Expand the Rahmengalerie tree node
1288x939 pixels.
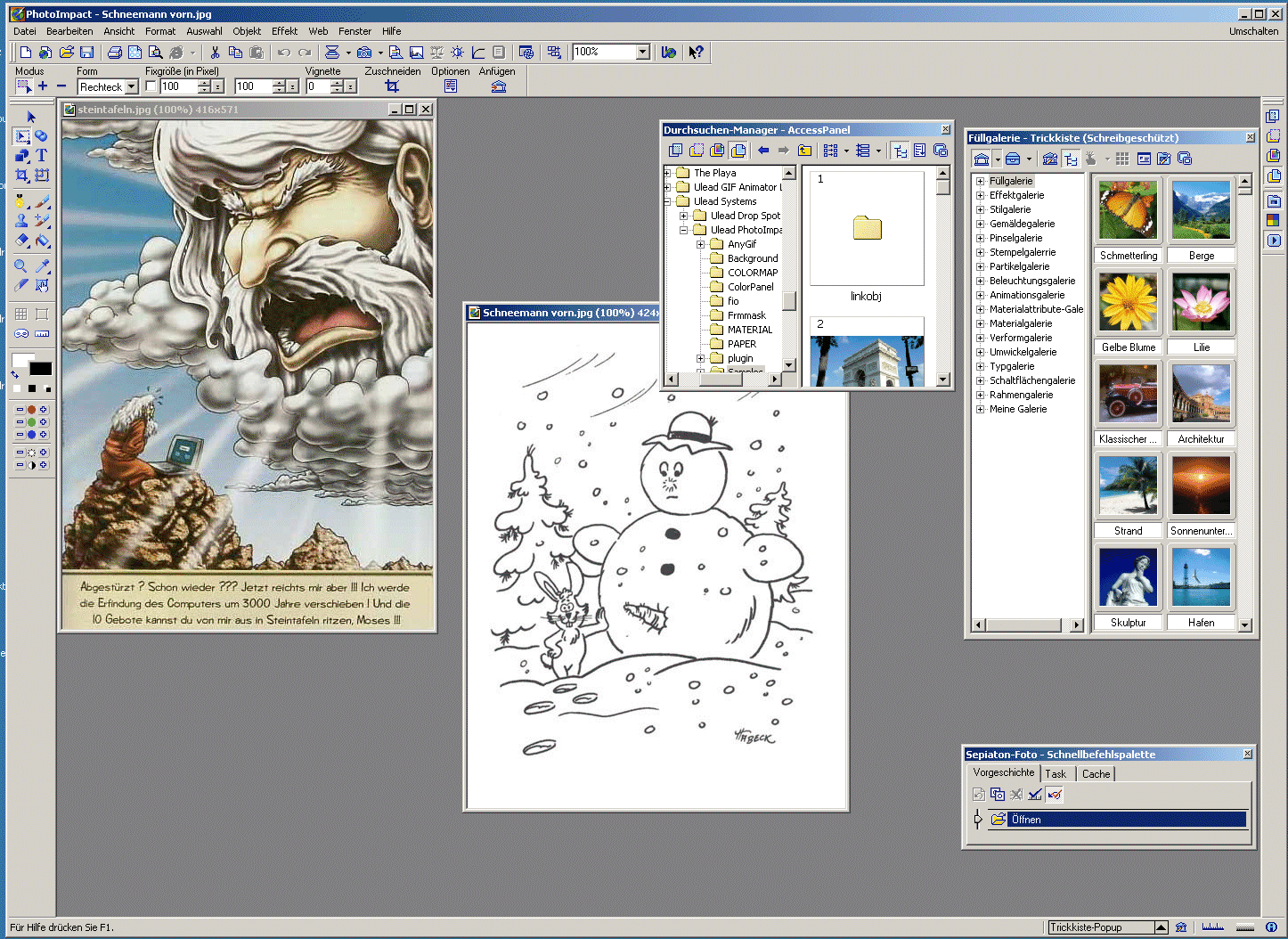pos(980,395)
